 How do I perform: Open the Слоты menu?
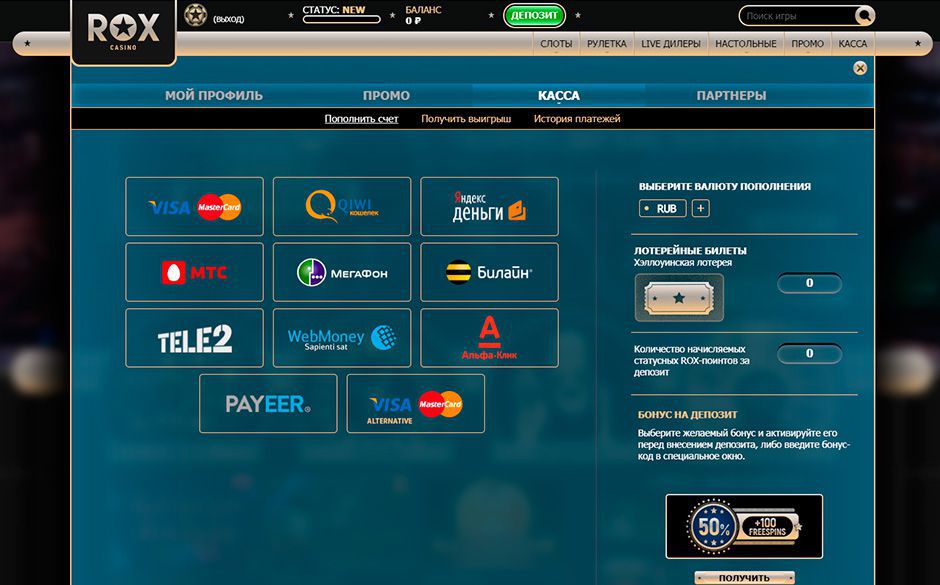556,44
